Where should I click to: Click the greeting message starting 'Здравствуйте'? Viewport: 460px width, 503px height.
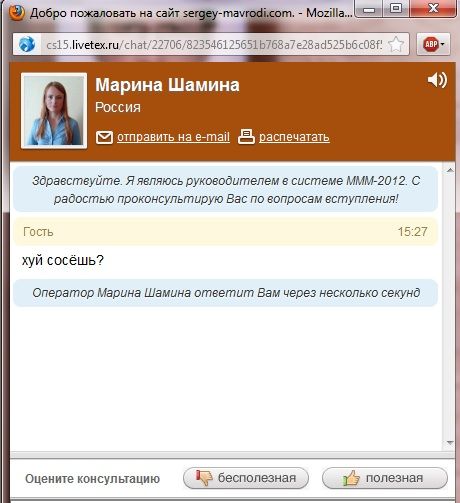click(x=226, y=190)
